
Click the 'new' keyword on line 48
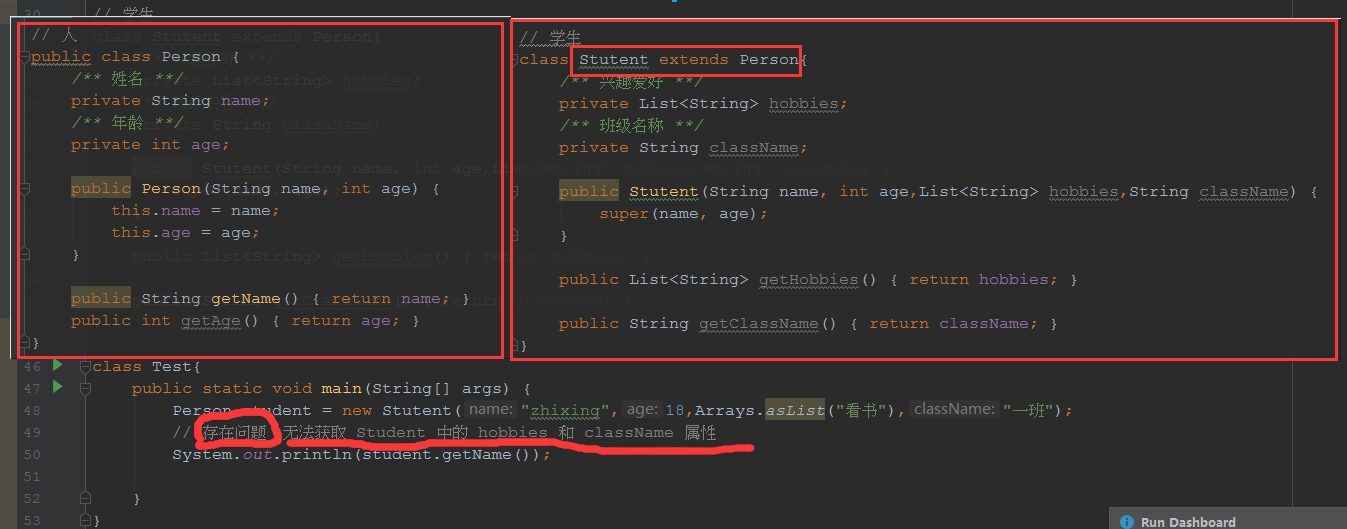357,410
